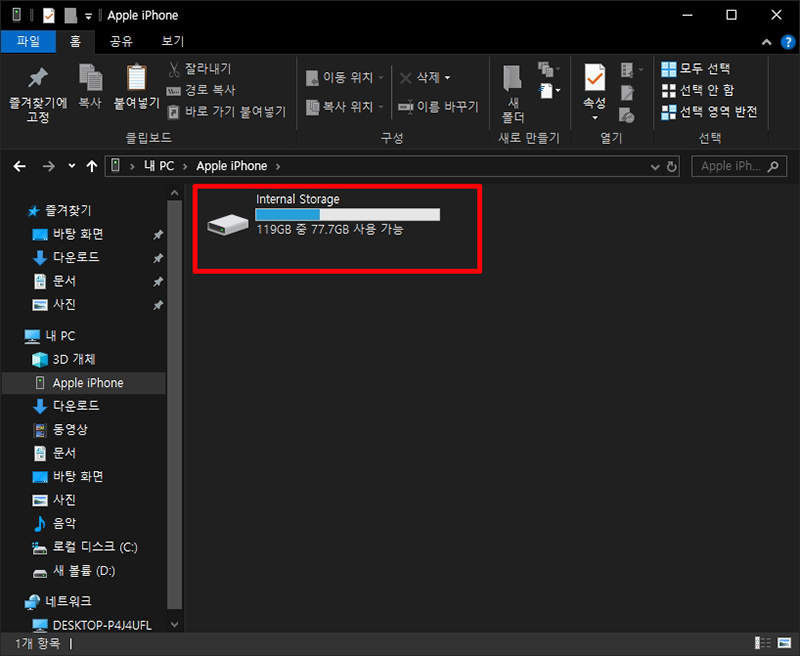800x656 pixels.
Task: Select 즐겨찾기 in the navigation pane
Action: tap(68, 210)
